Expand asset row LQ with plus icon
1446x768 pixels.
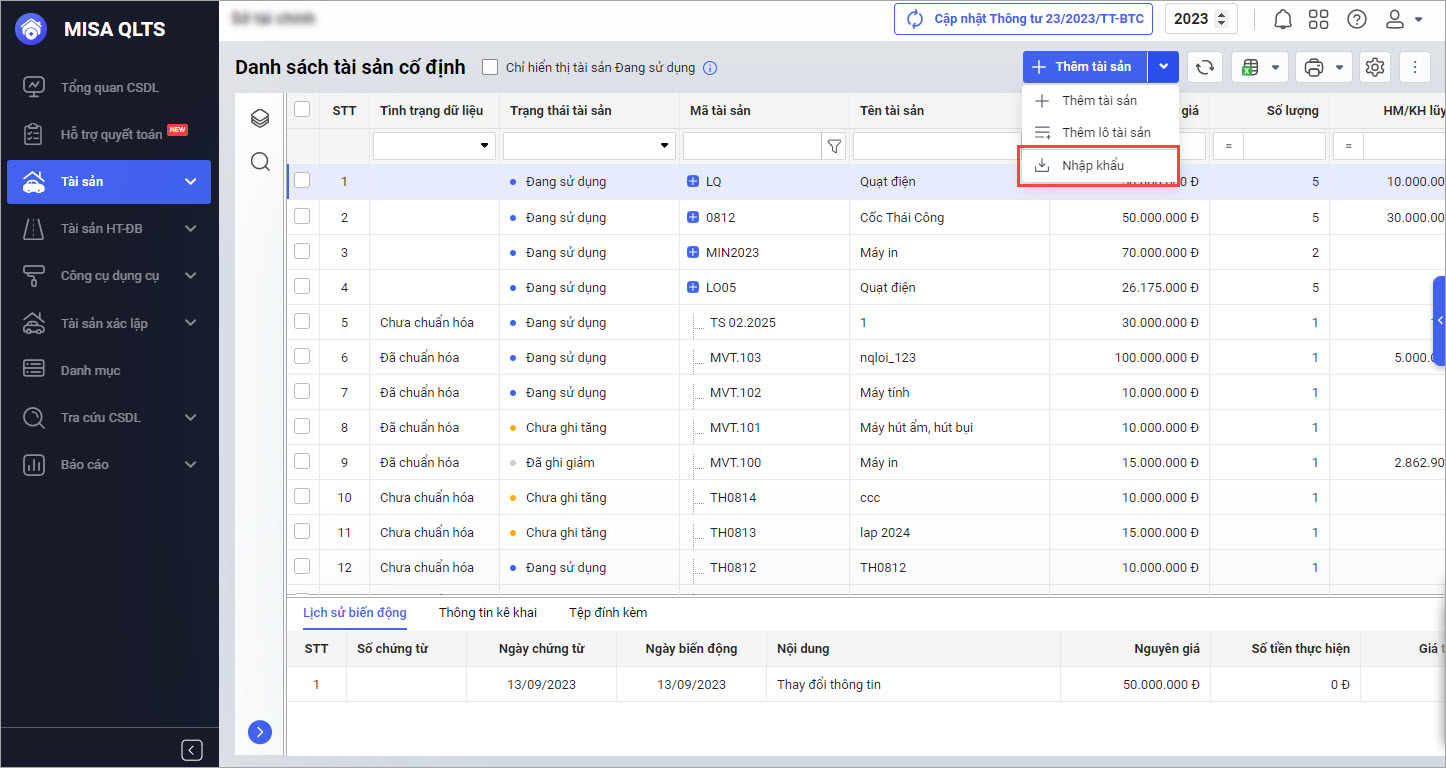pyautogui.click(x=693, y=182)
